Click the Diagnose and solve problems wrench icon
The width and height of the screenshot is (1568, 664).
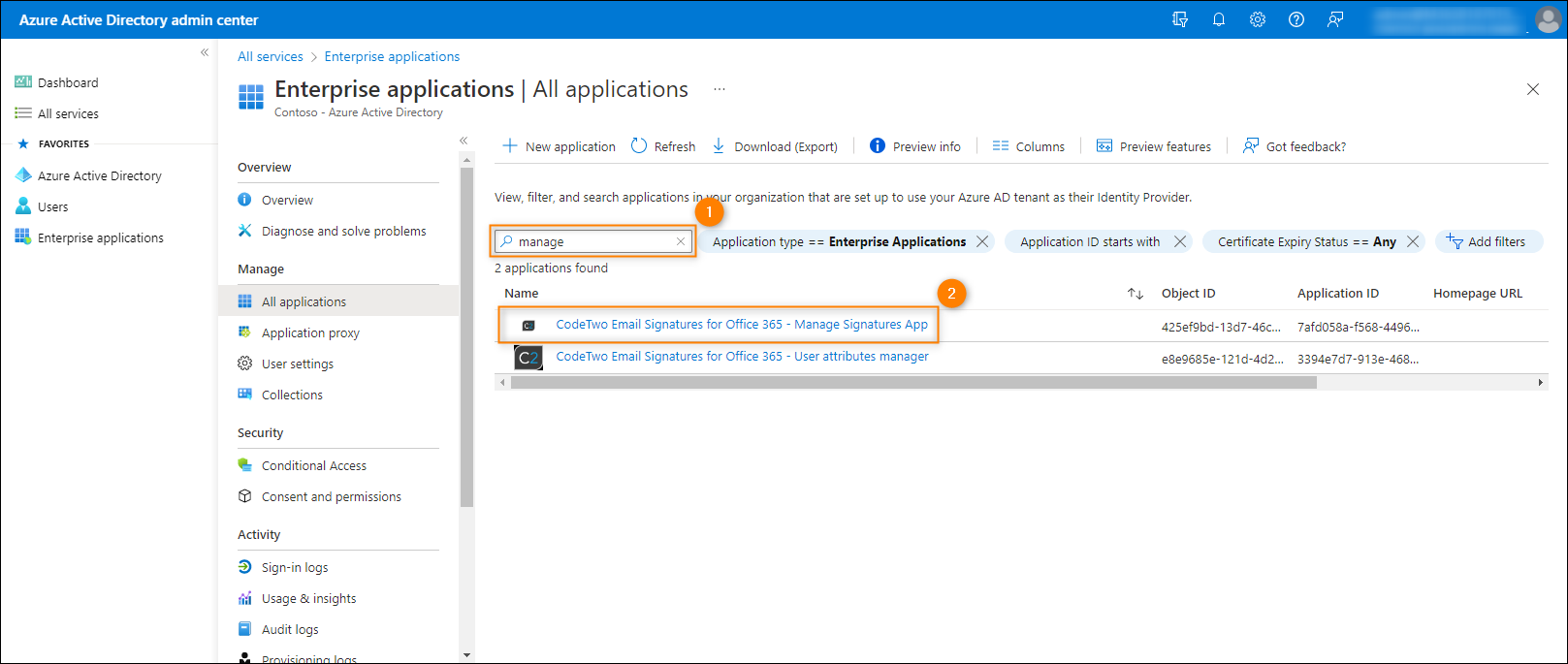[x=244, y=231]
